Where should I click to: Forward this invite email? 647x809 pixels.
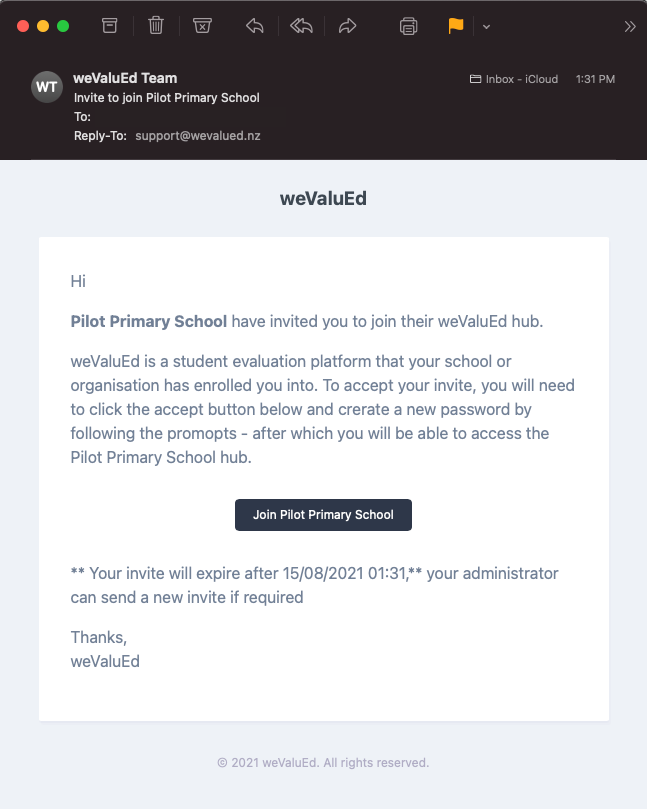[x=347, y=26]
